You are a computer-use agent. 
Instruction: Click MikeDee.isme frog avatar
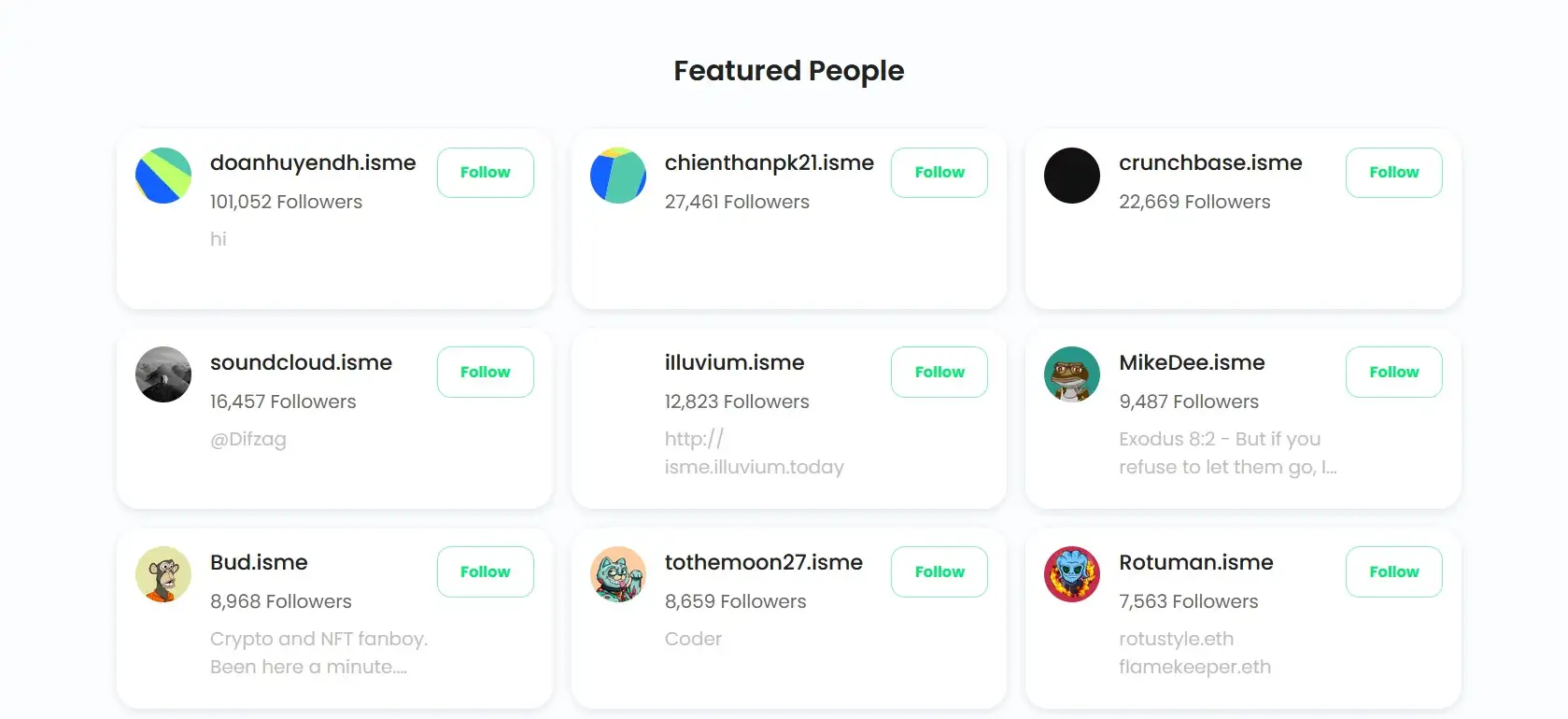[1072, 374]
